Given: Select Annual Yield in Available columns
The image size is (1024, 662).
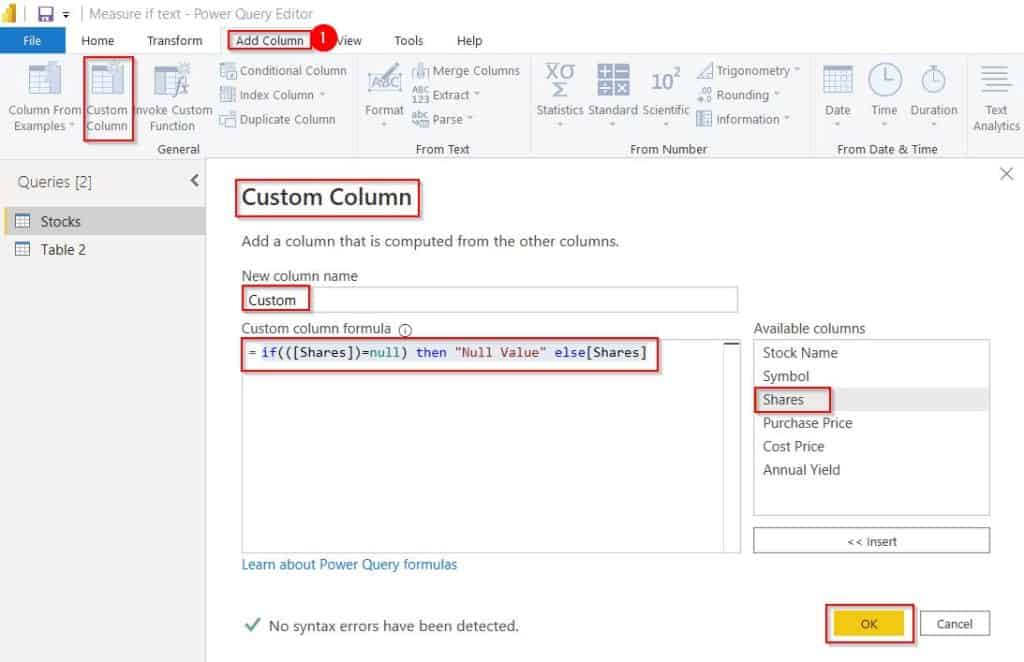Looking at the screenshot, I should click(871, 470).
